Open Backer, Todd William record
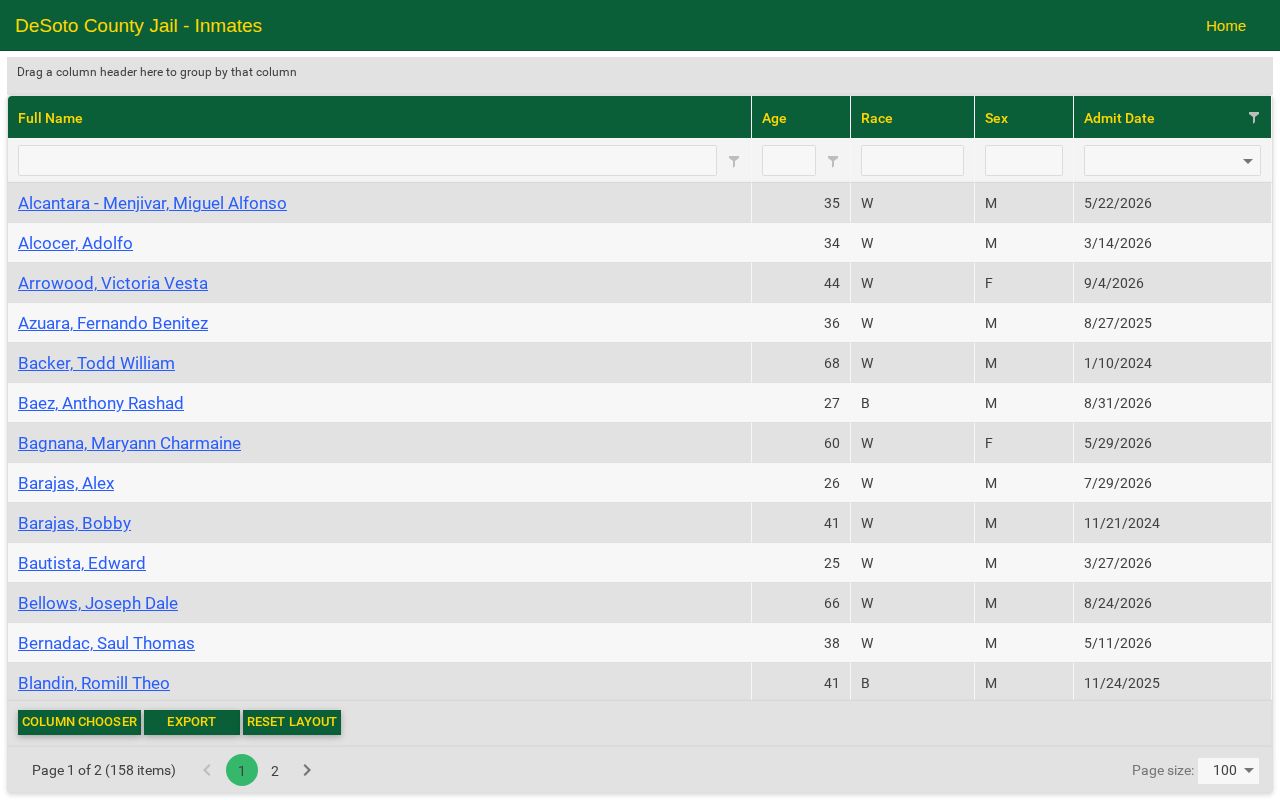 pos(96,363)
